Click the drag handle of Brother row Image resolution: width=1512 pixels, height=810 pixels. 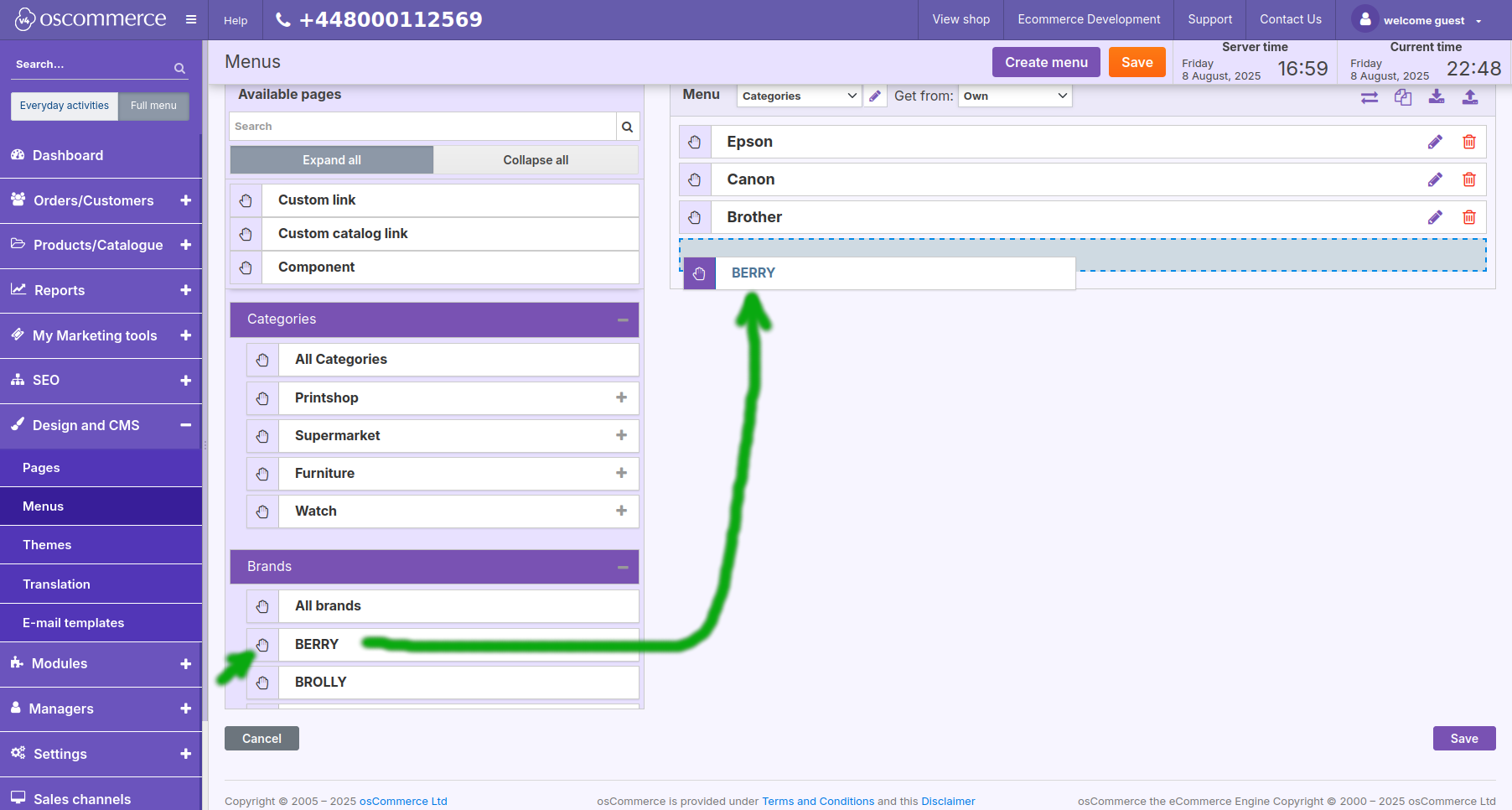(x=695, y=217)
